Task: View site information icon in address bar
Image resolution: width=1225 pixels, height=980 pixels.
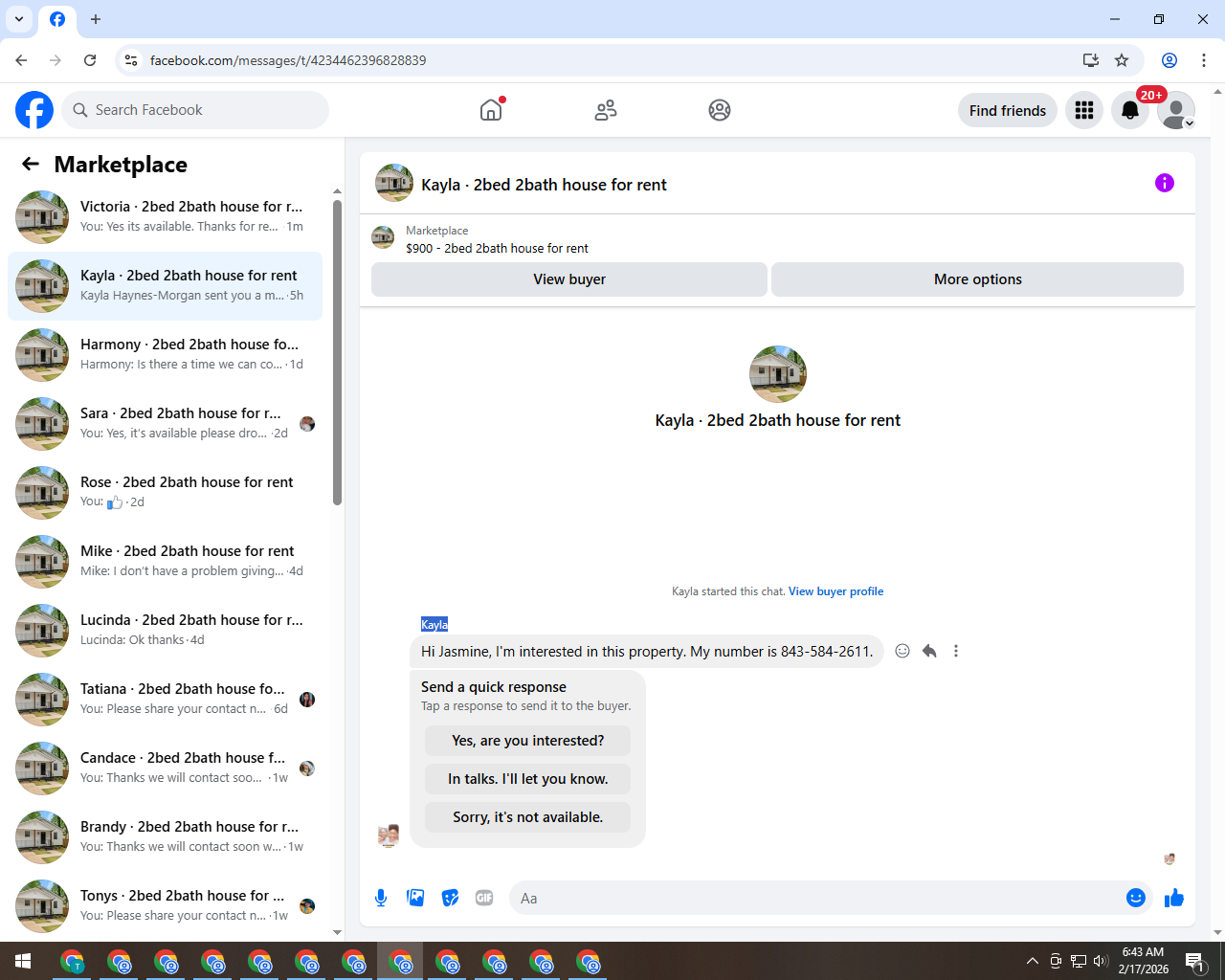Action: pos(131,60)
